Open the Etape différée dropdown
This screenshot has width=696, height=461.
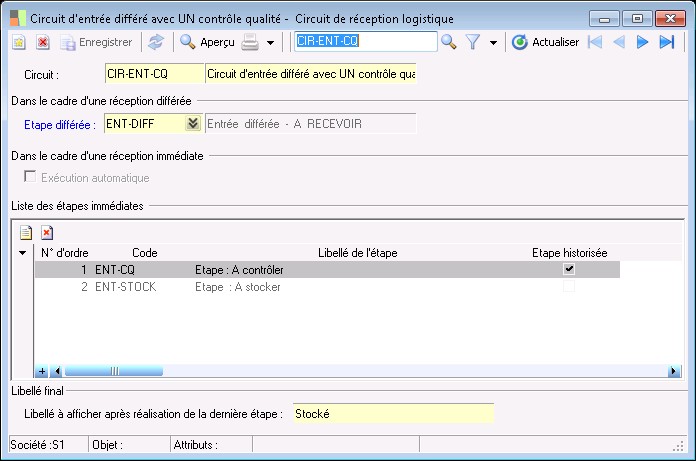tap(193, 123)
